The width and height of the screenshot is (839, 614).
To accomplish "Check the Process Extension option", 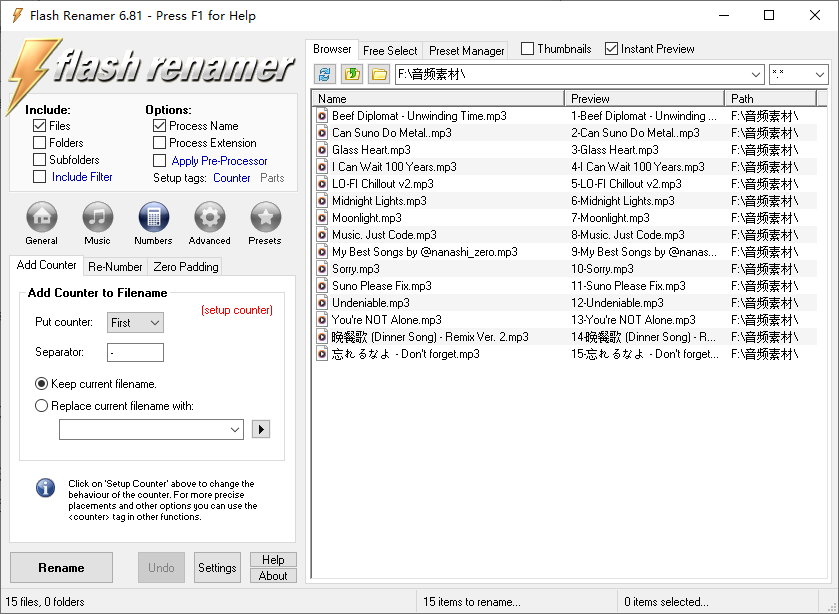I will coord(160,143).
